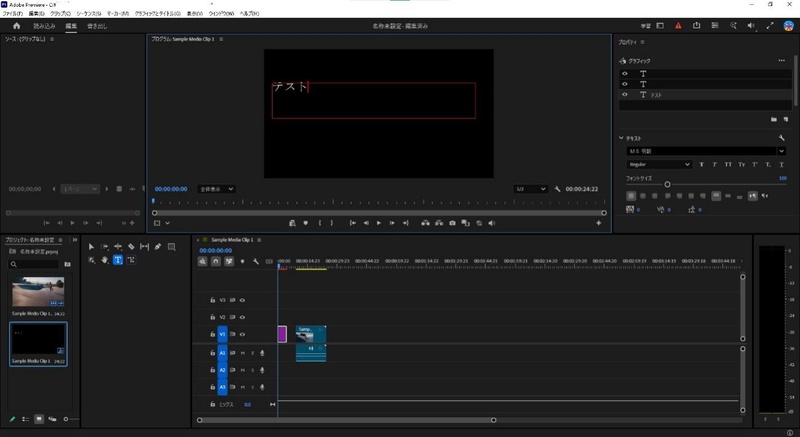800x437 pixels.
Task: Toggle V2 track output eye
Action: [242, 317]
